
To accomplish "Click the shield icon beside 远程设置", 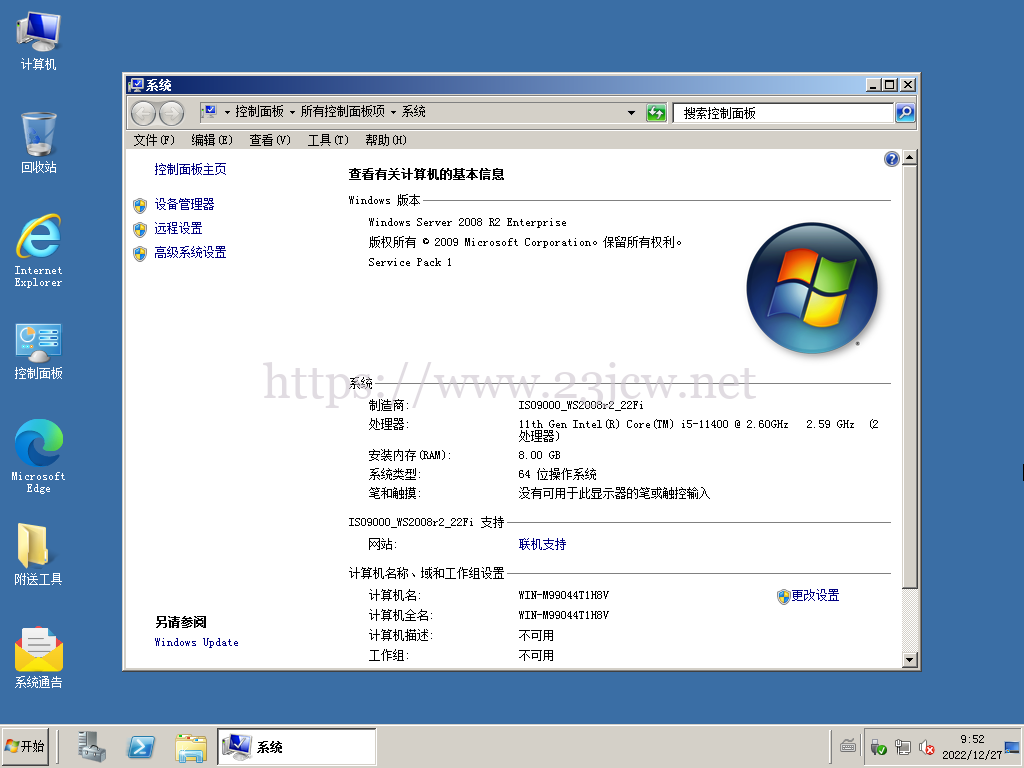I will tap(140, 229).
